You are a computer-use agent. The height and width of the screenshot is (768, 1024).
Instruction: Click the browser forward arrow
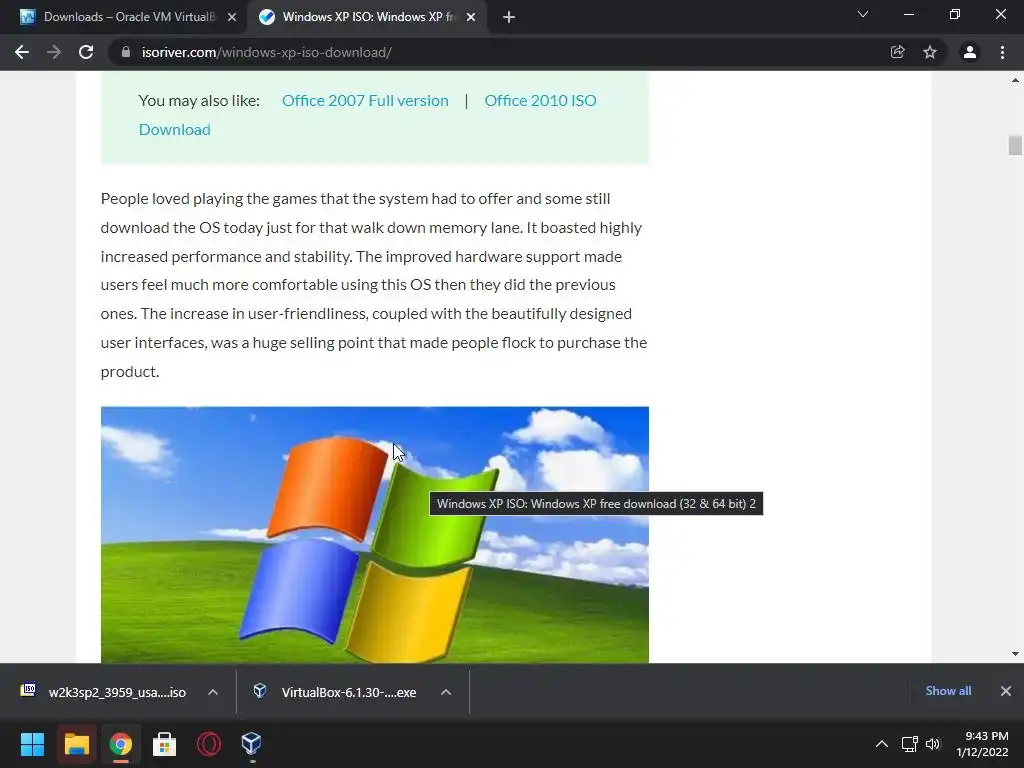click(x=54, y=52)
